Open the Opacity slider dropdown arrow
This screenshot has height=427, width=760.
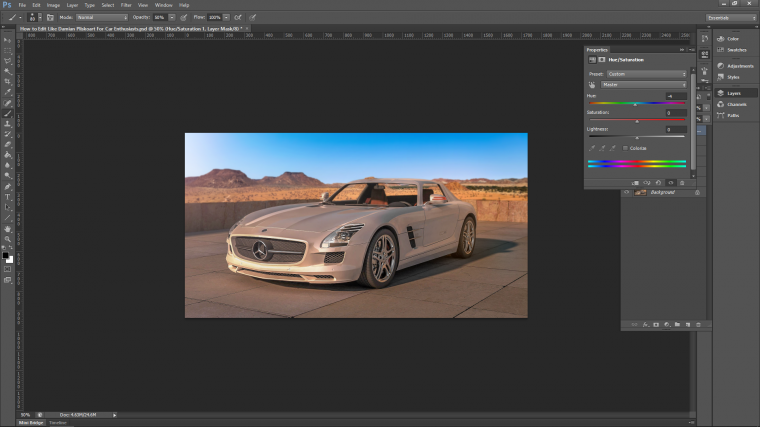click(x=172, y=17)
